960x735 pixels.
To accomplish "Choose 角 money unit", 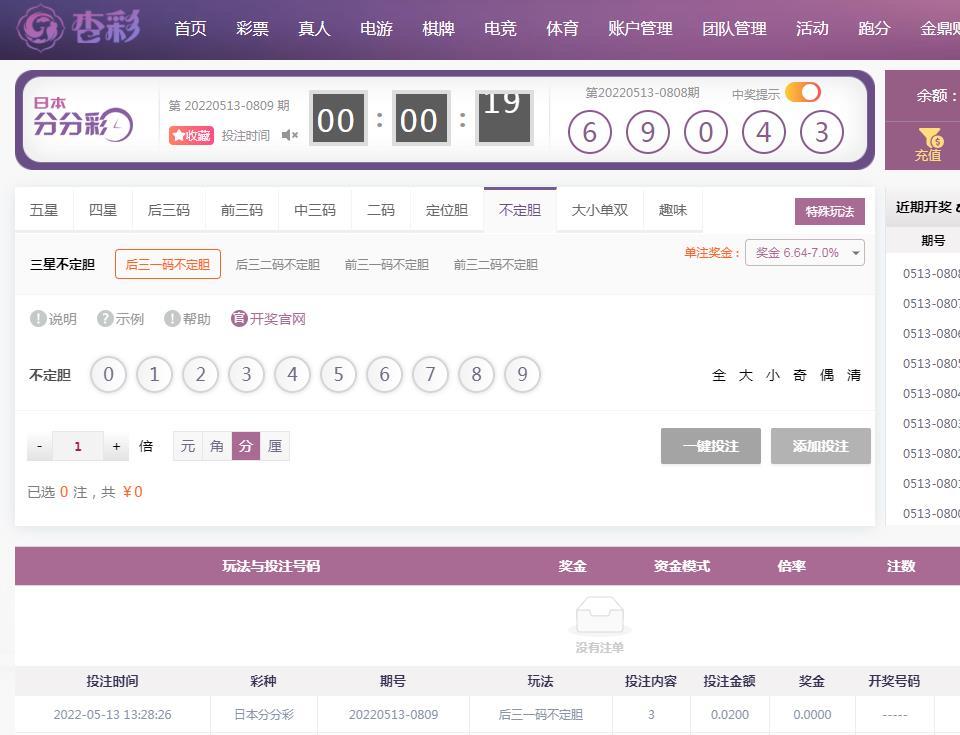I will (217, 446).
